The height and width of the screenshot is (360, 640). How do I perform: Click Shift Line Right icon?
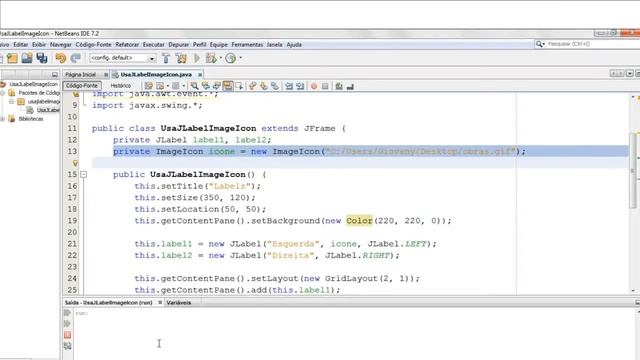pyautogui.click(x=300, y=86)
